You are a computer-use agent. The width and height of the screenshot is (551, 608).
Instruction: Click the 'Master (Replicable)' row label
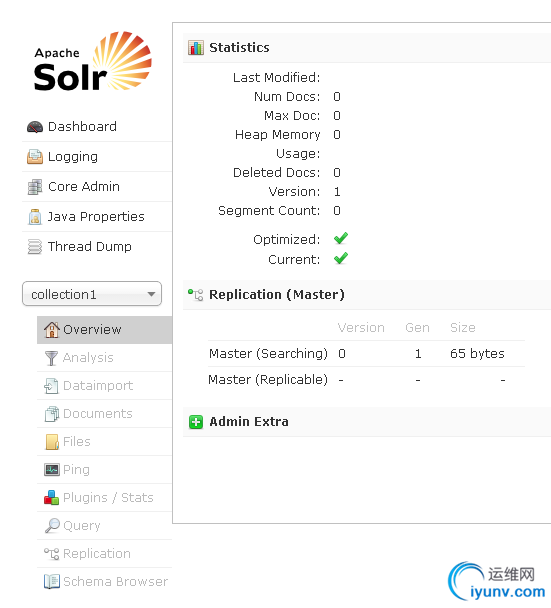click(268, 380)
